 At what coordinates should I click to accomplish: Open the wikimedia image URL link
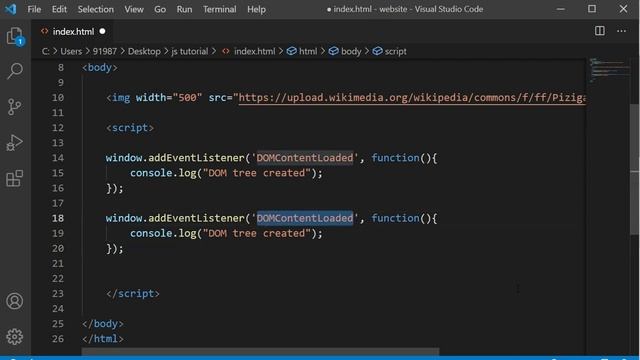pyautogui.click(x=412, y=98)
